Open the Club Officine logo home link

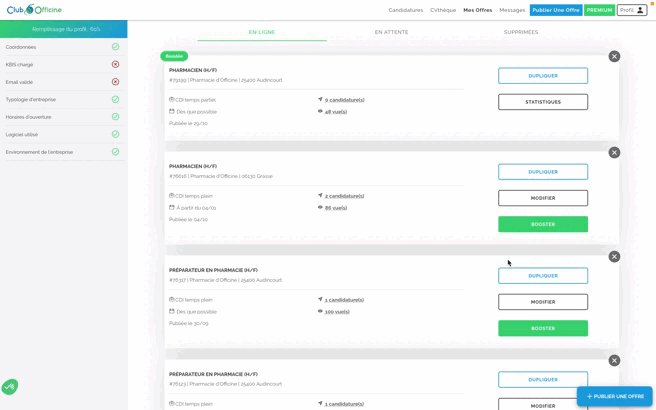[34, 10]
